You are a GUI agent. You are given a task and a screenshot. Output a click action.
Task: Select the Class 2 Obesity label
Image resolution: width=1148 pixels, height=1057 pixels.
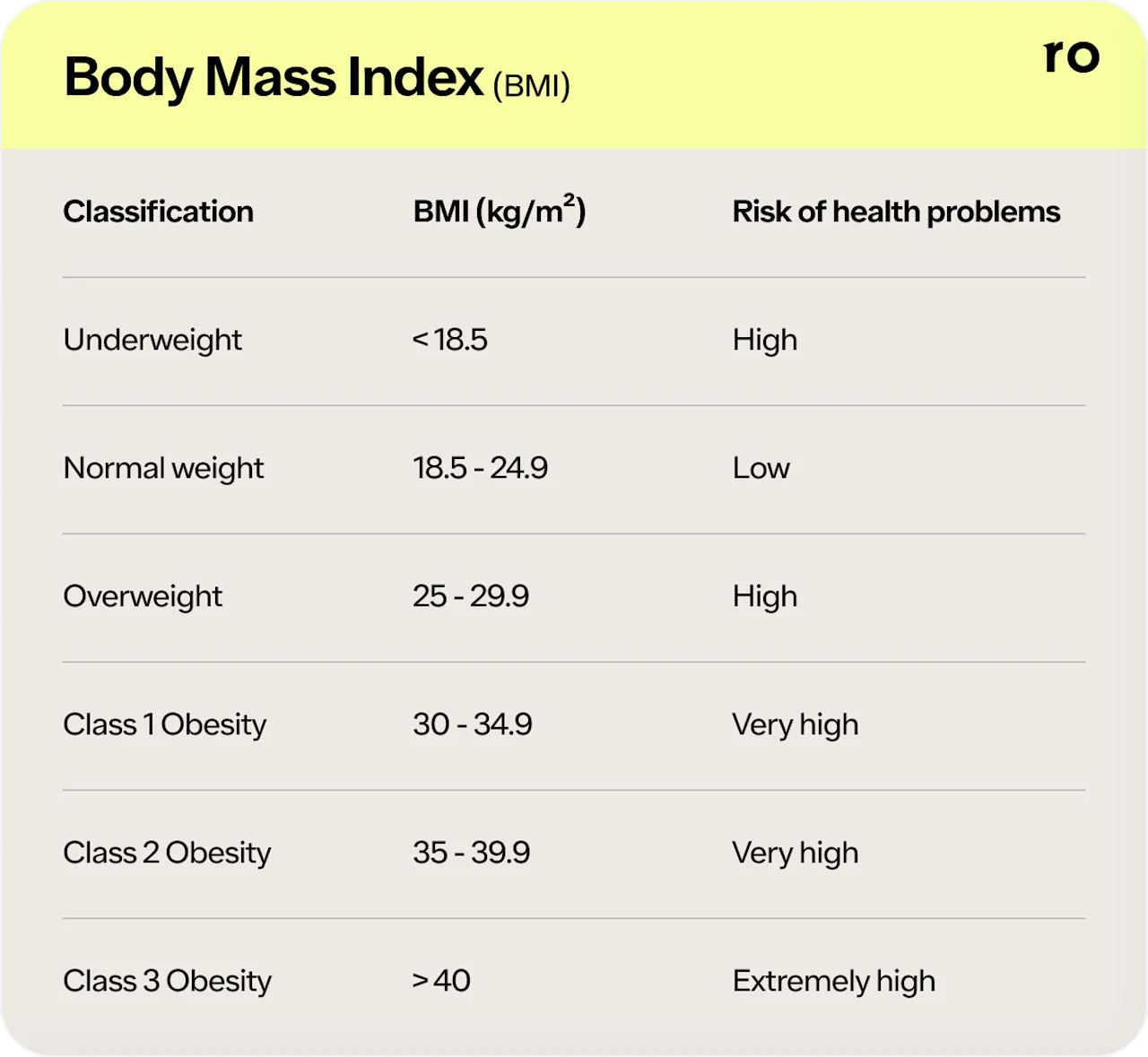click(x=167, y=853)
